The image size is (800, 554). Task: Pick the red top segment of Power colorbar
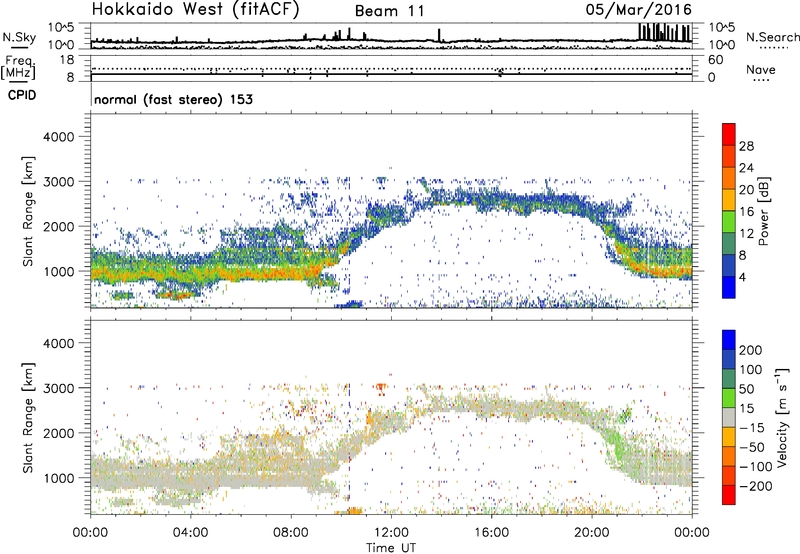click(729, 135)
